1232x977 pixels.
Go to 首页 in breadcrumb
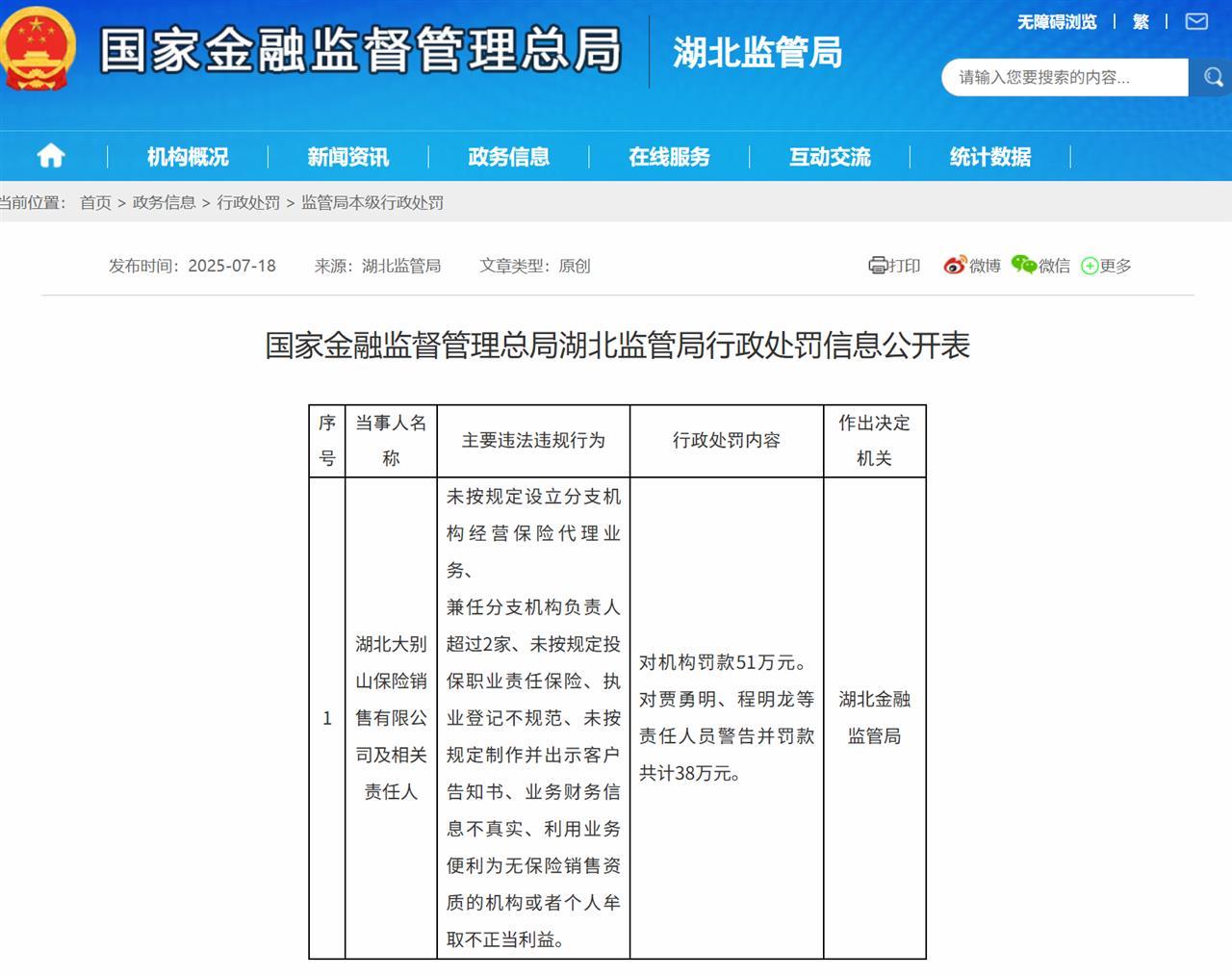tap(95, 202)
